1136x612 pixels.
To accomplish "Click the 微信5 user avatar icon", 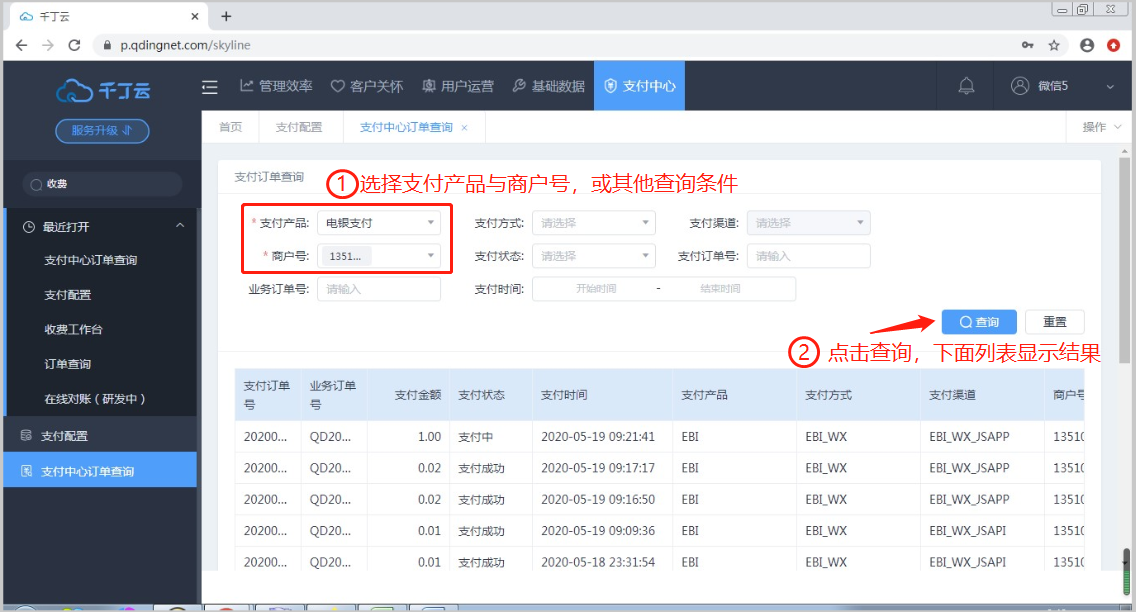I will point(1019,85).
